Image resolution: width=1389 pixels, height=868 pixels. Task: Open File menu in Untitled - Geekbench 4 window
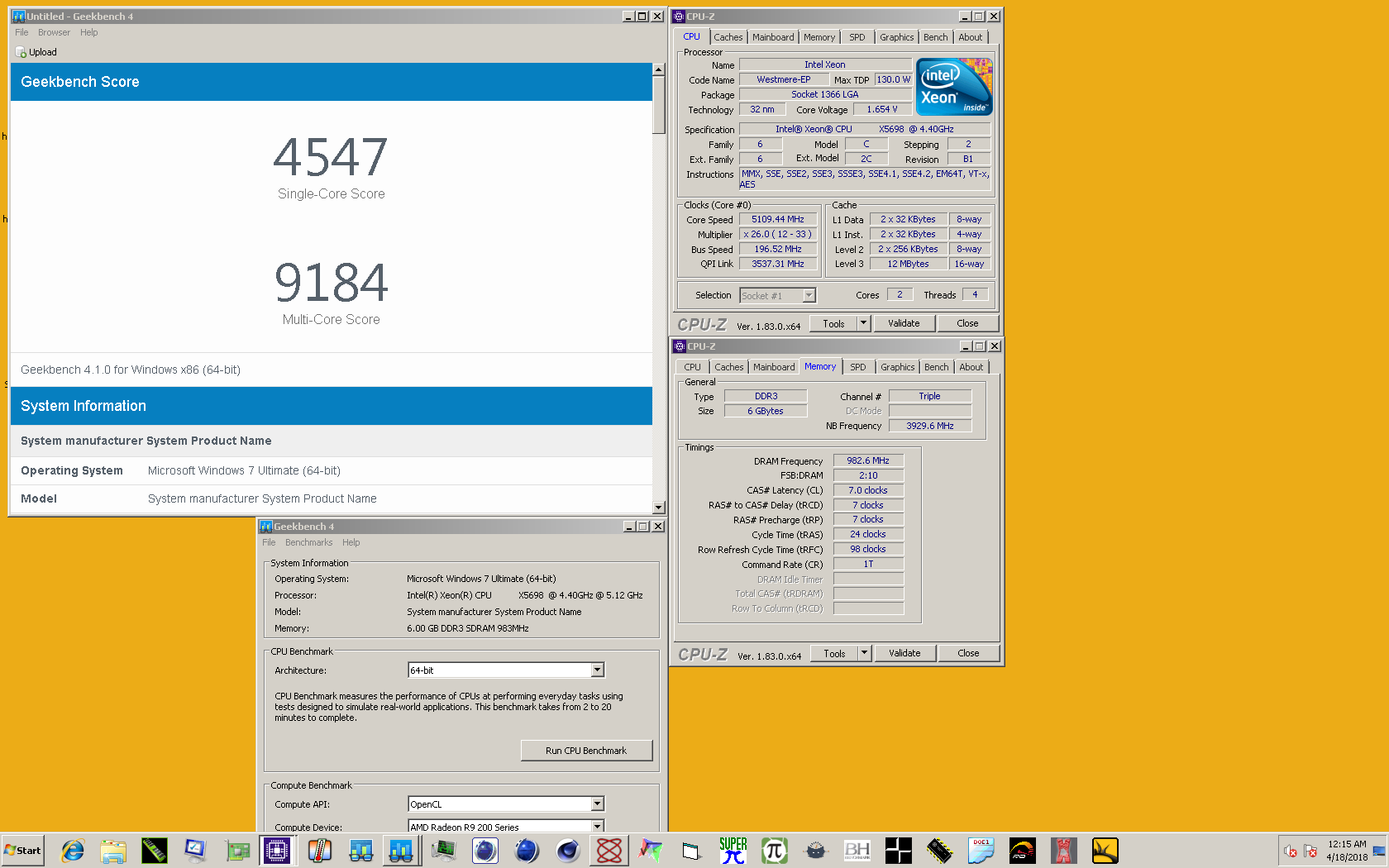click(x=21, y=32)
